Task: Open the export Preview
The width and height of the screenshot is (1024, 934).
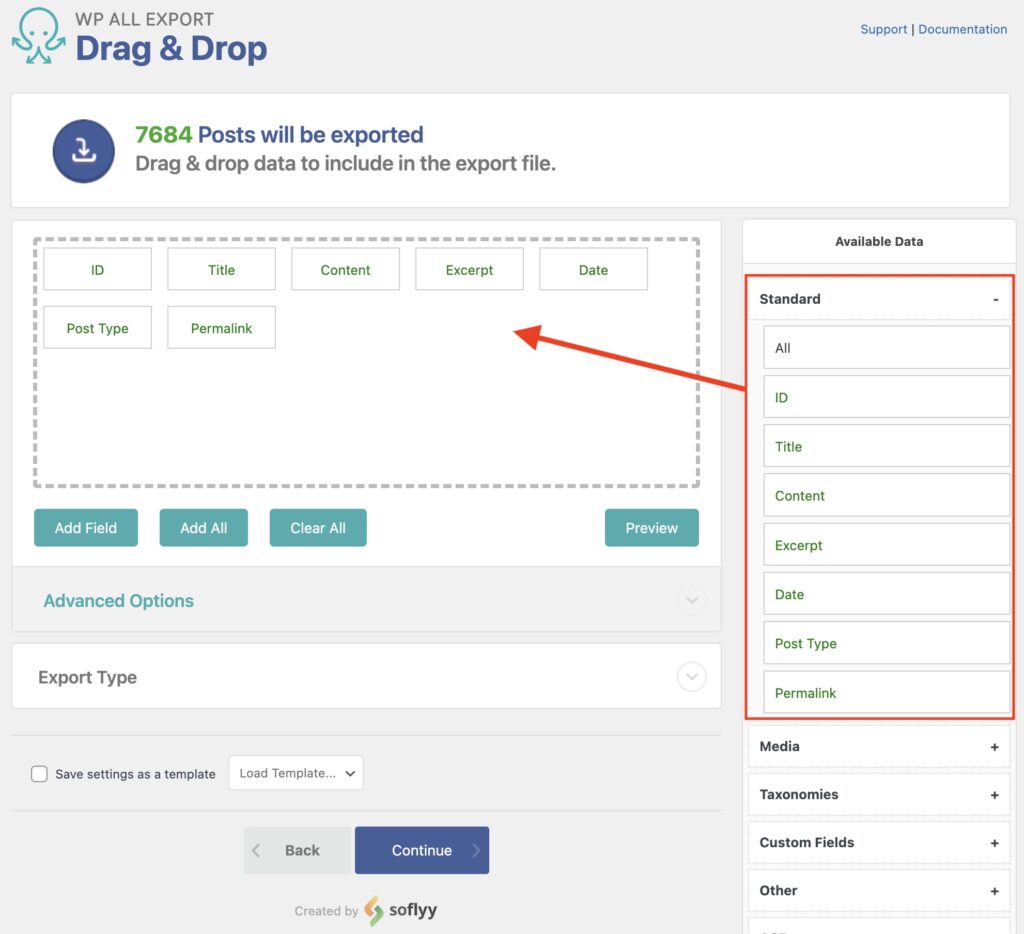Action: [651, 527]
